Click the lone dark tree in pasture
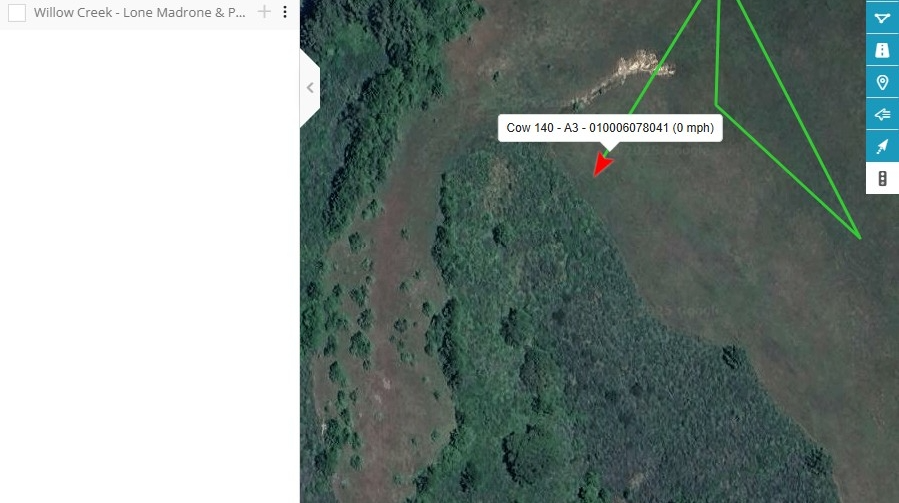The width and height of the screenshot is (899, 503). click(x=732, y=356)
